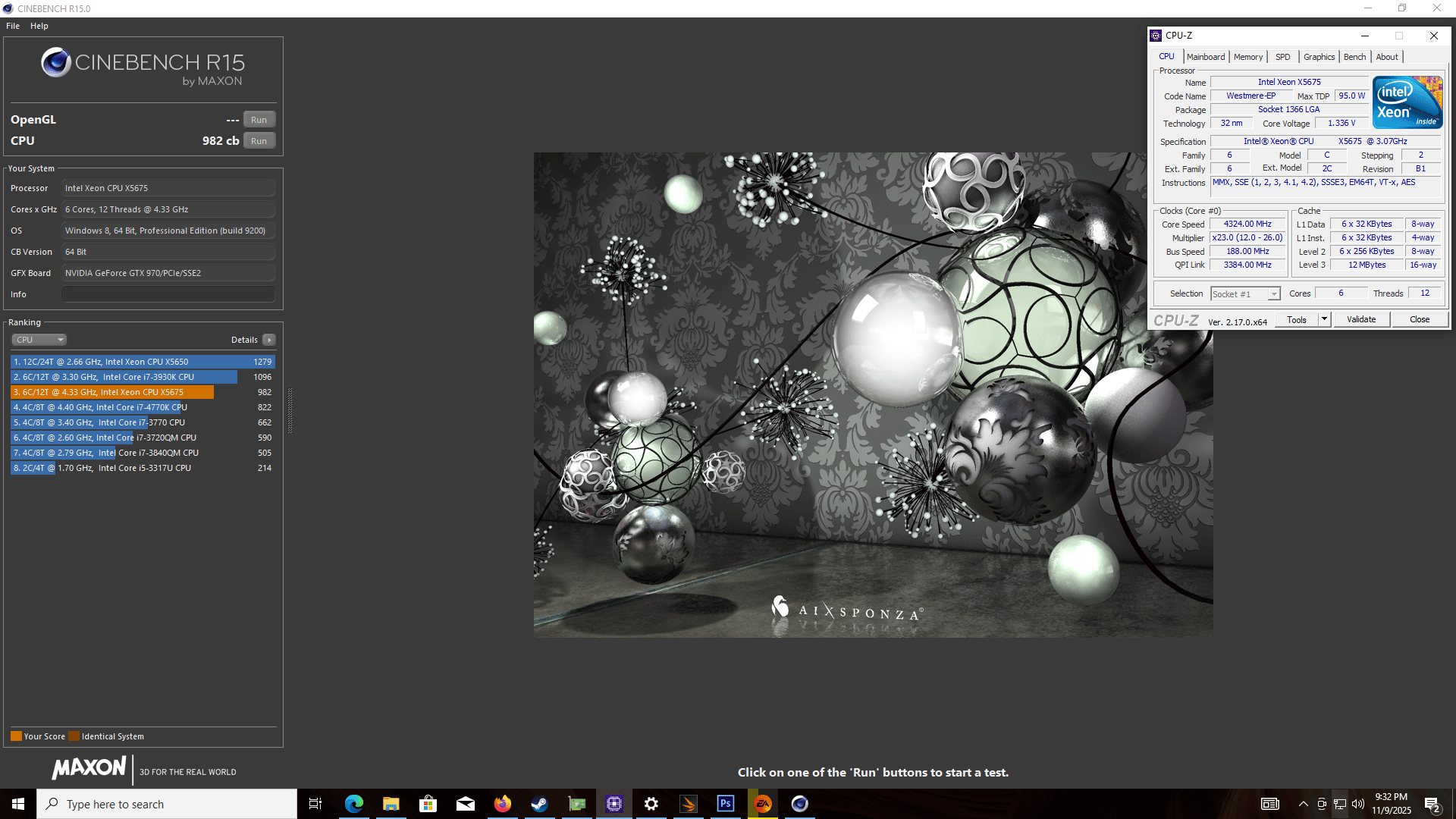Image resolution: width=1456 pixels, height=819 pixels.
Task: Click the ranking Details arrow icon
Action: tap(269, 340)
